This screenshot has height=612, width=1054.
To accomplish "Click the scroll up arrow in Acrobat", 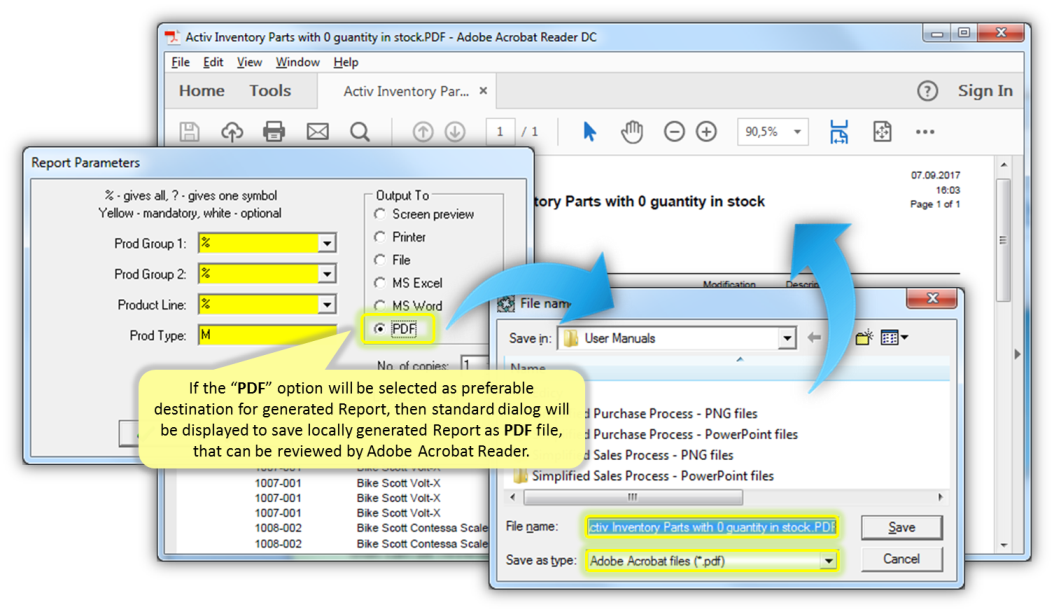I will pyautogui.click(x=1004, y=165).
